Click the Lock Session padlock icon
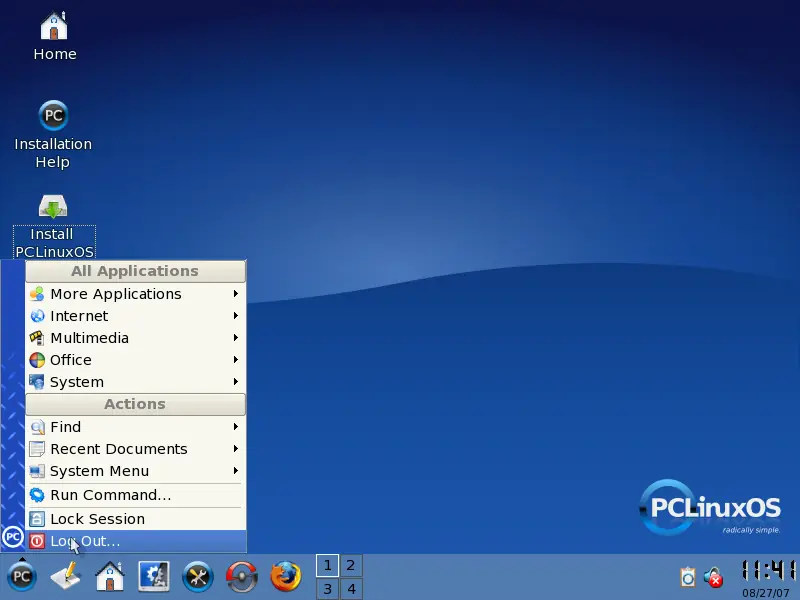The height and width of the screenshot is (600, 800). pos(37,519)
